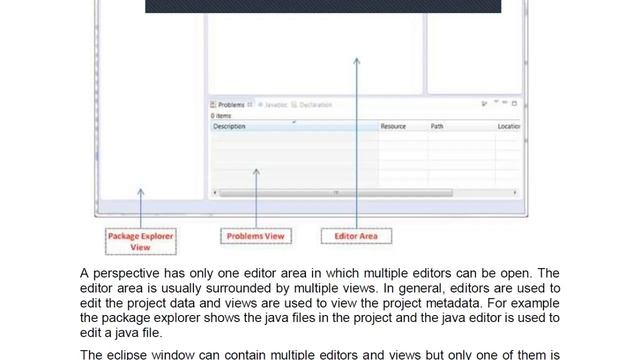
Task: Click the left scroll arrow in Problems view
Action: point(215,193)
